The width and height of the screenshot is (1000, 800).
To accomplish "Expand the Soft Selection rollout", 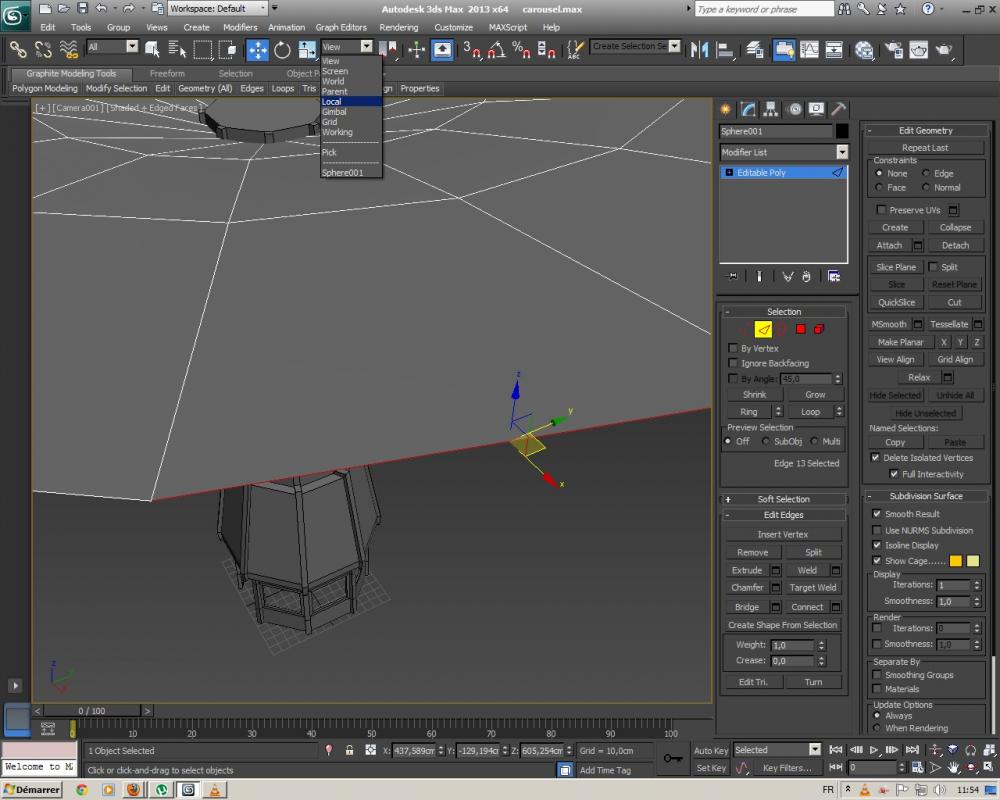I will [x=783, y=499].
